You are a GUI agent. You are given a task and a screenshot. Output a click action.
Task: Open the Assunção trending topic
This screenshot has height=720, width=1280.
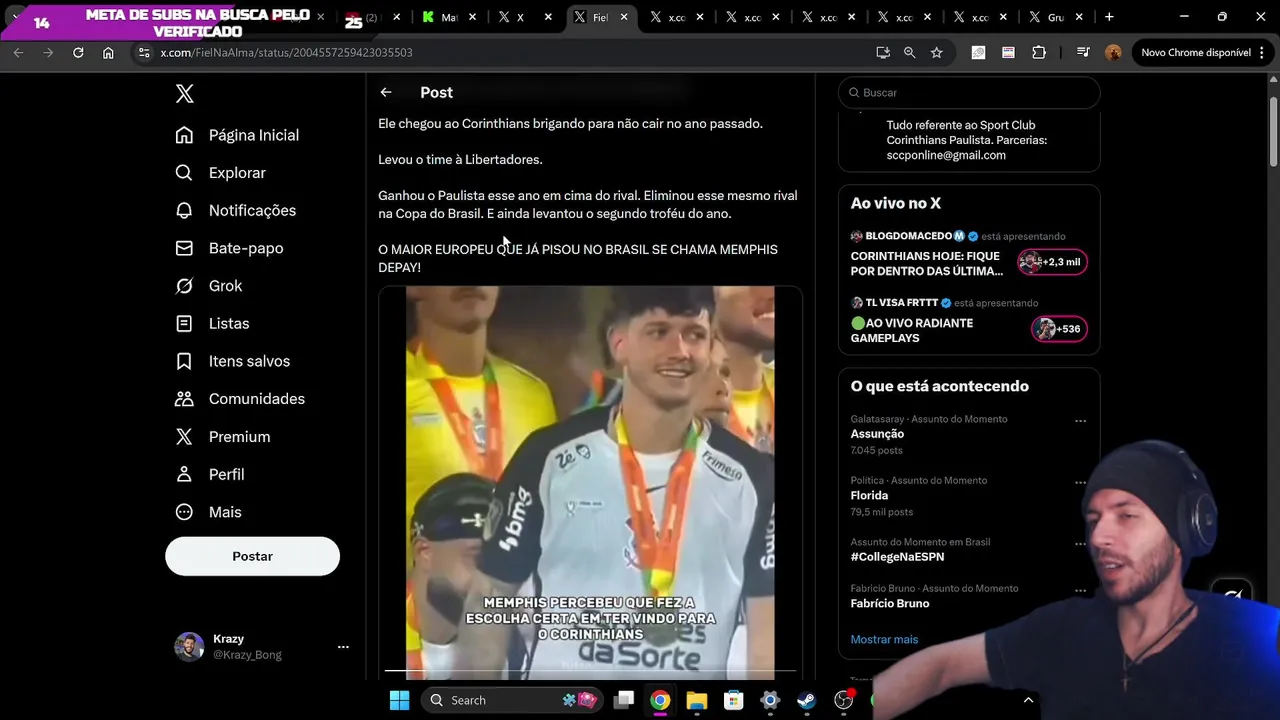point(877,434)
